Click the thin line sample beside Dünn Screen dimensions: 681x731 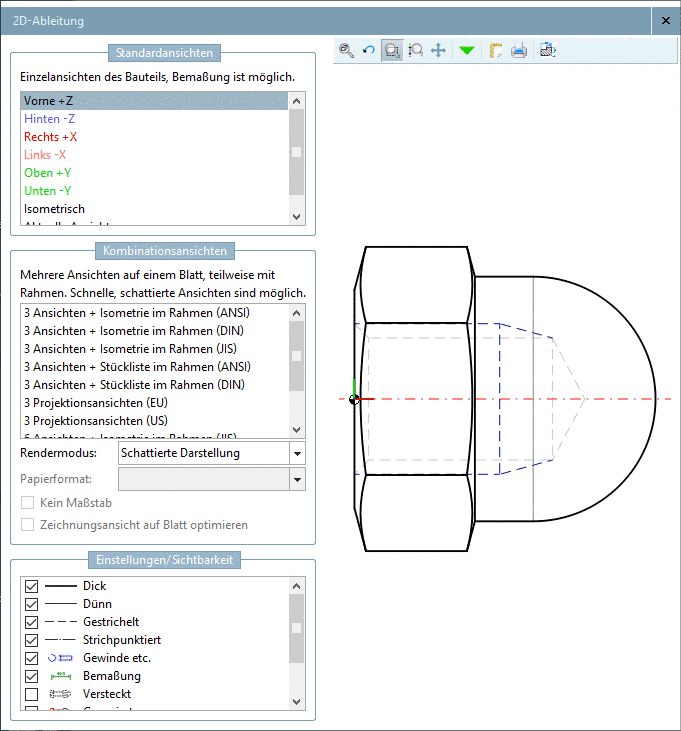coord(61,604)
